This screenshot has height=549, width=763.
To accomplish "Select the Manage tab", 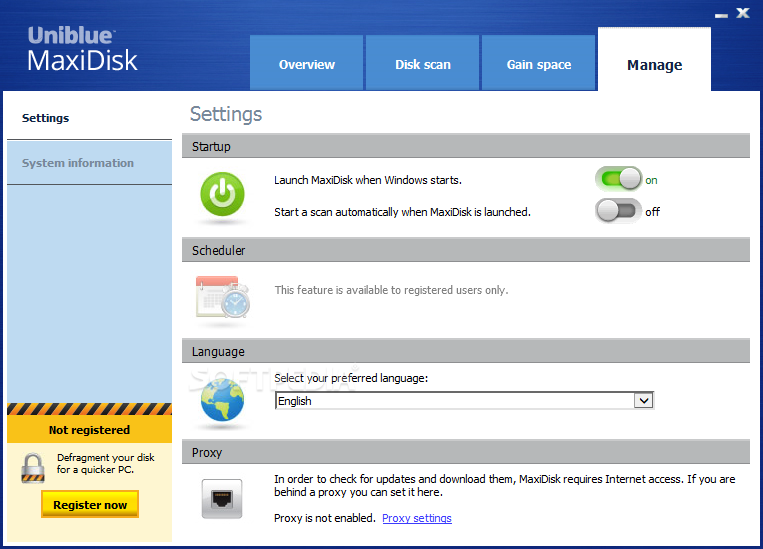I will click(654, 60).
